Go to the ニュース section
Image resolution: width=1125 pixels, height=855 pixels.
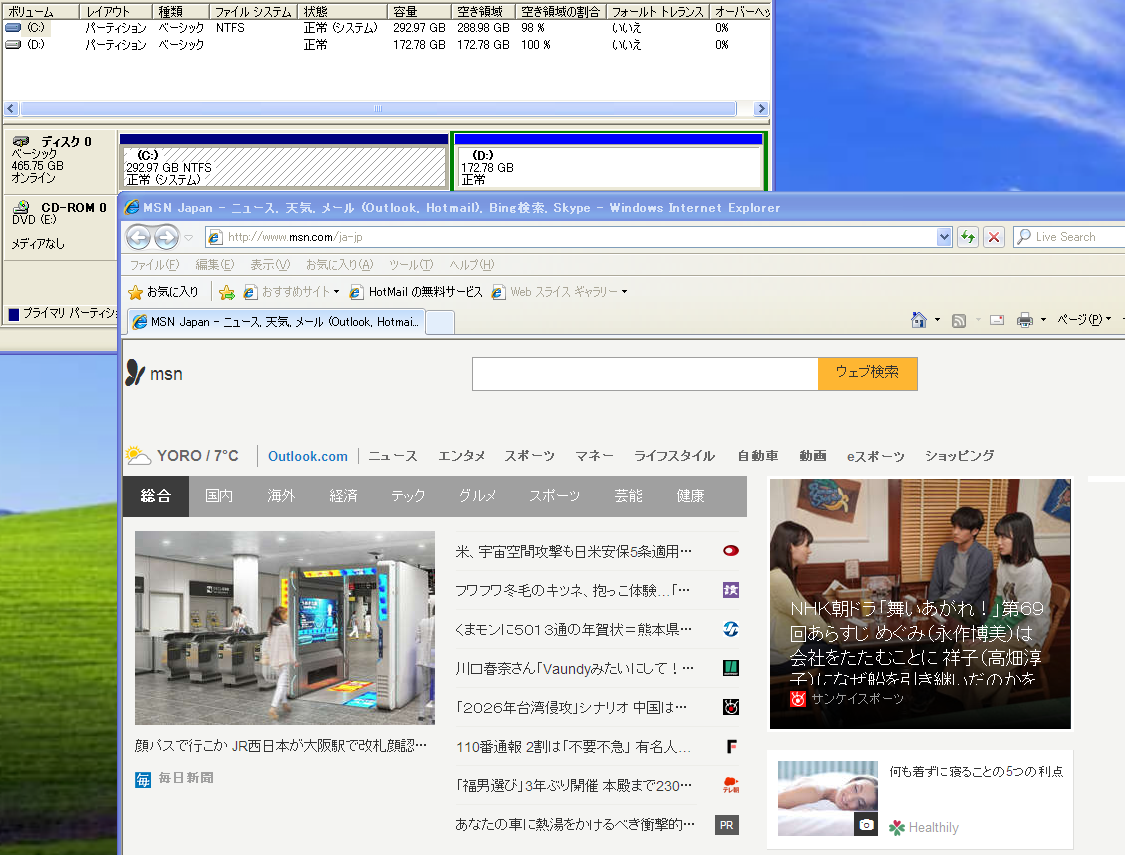click(392, 456)
